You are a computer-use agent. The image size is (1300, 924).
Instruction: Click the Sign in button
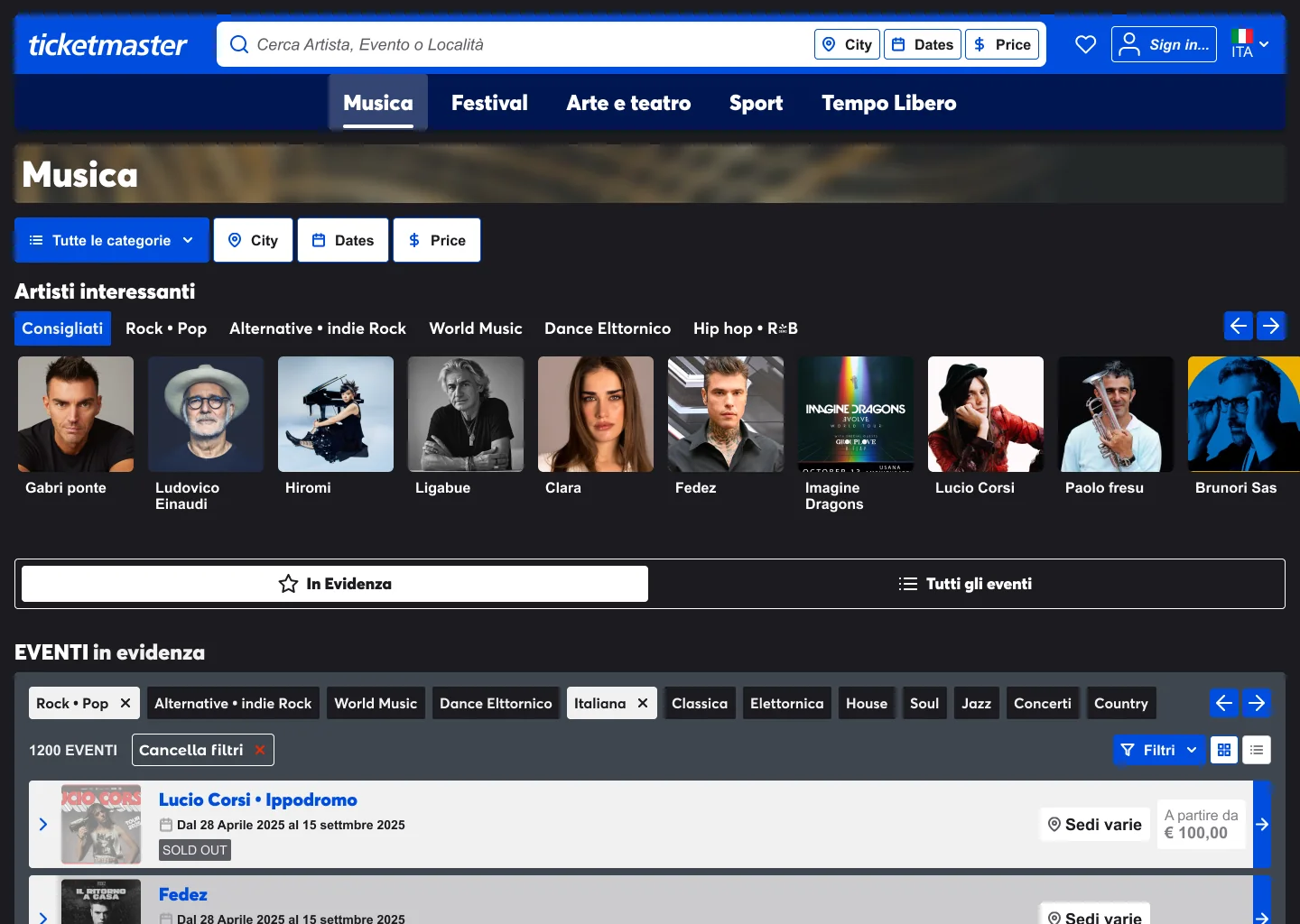(1164, 44)
